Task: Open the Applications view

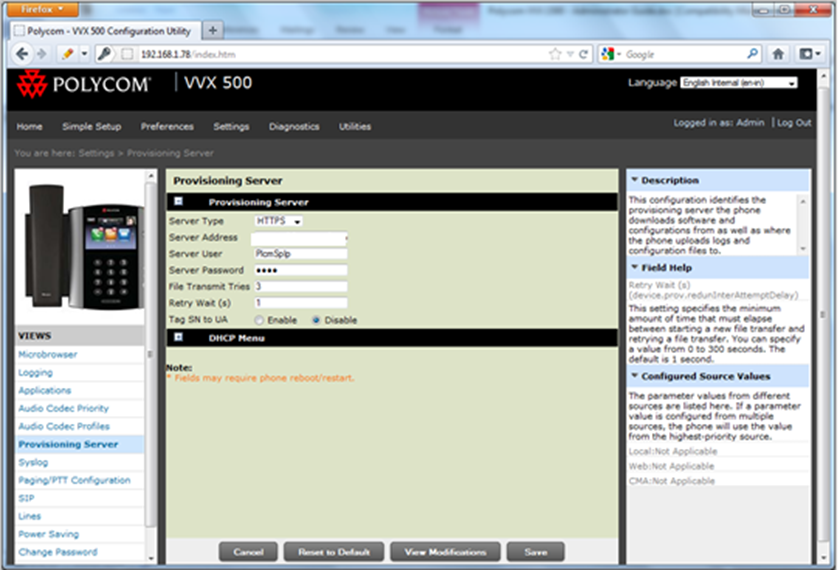Action: tap(44, 391)
